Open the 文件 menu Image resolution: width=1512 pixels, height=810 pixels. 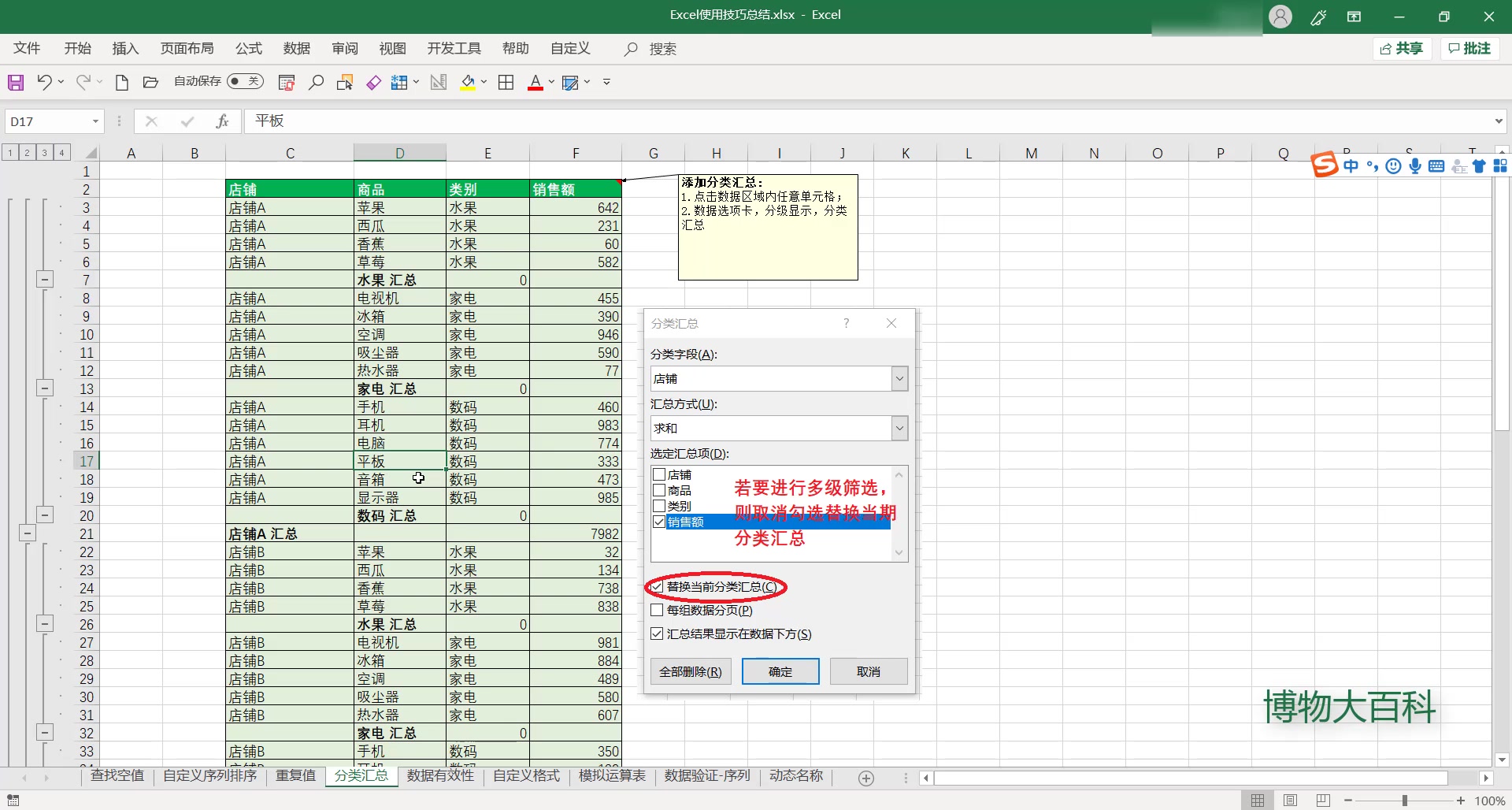tap(27, 49)
